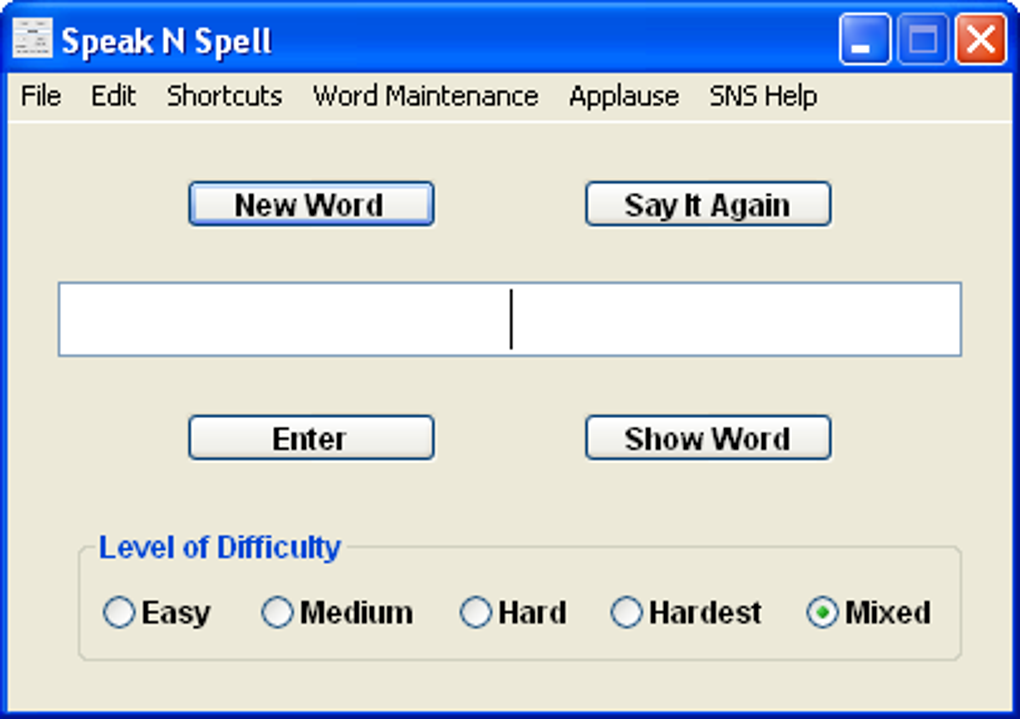Image resolution: width=1020 pixels, height=719 pixels.
Task: Select the Hard difficulty option
Action: click(513, 612)
